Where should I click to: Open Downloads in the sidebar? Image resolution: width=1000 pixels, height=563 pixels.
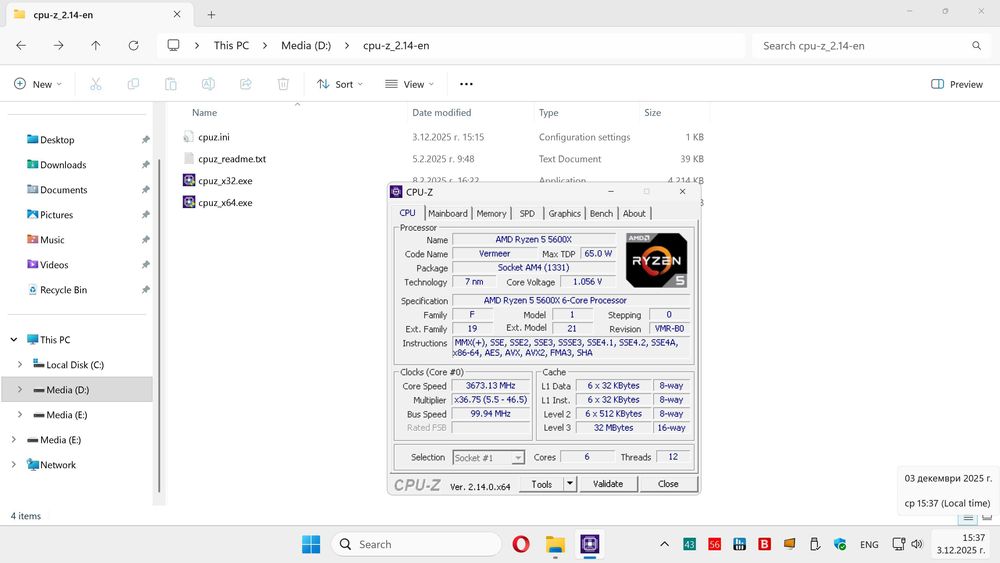click(63, 165)
